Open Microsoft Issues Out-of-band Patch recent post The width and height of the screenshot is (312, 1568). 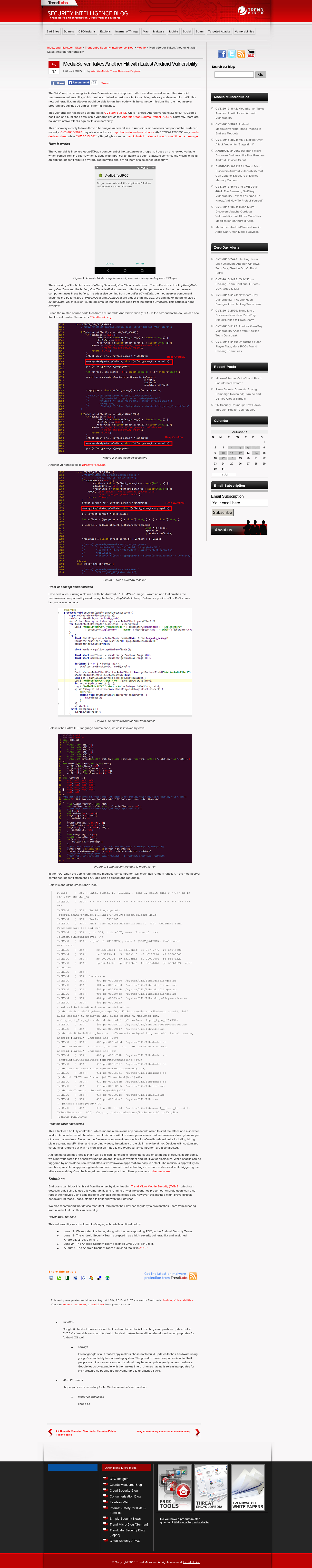(x=238, y=380)
